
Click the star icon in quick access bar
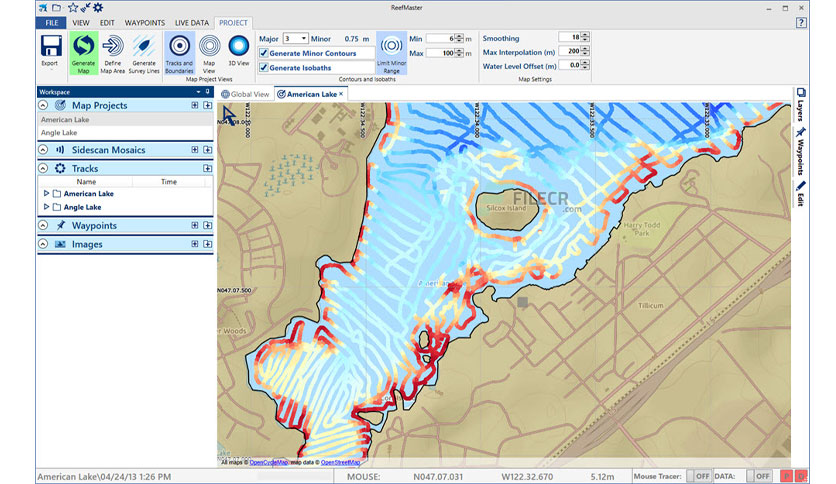73,7
